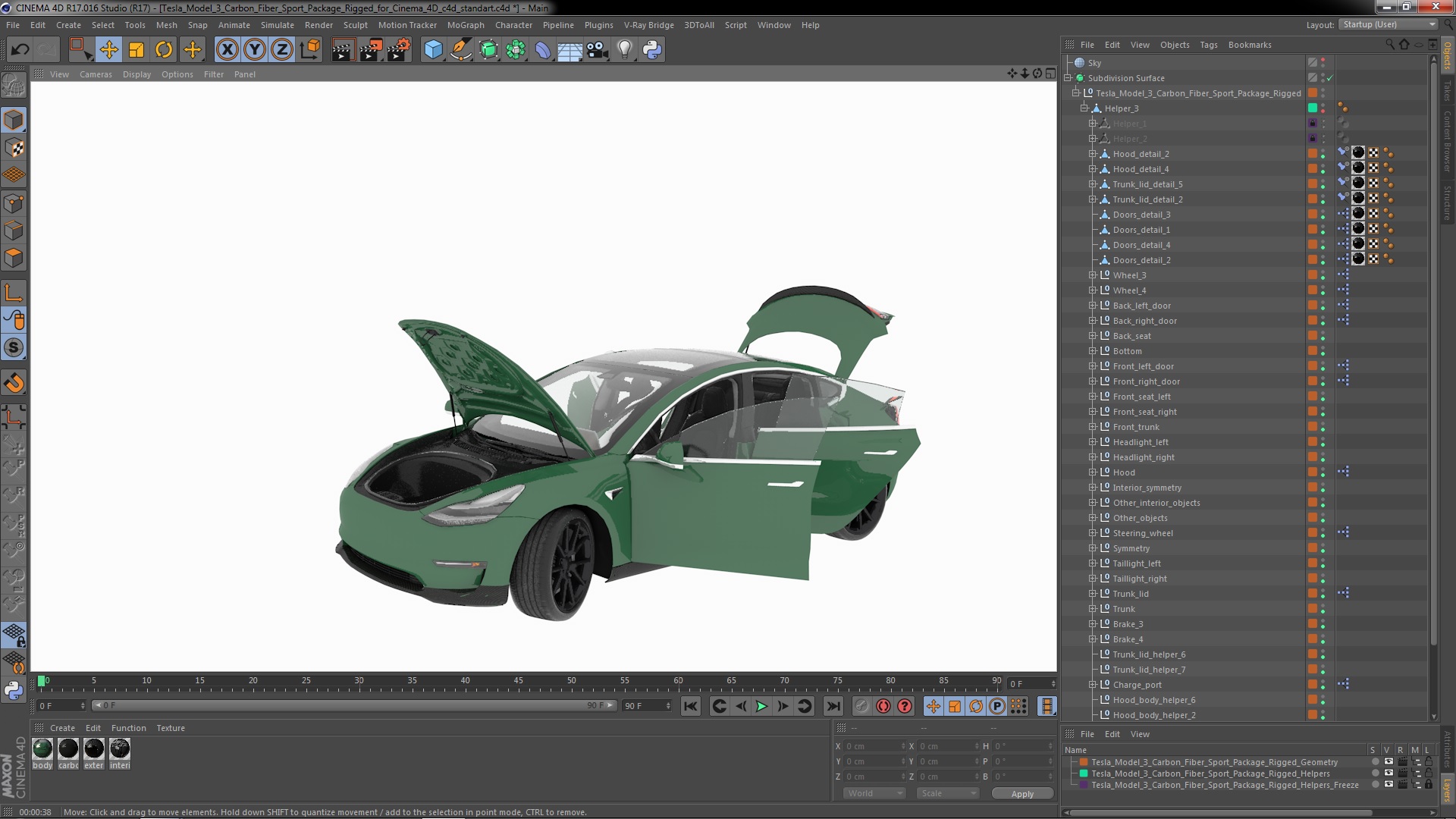Expand the Charge_port object

pyautogui.click(x=1093, y=685)
